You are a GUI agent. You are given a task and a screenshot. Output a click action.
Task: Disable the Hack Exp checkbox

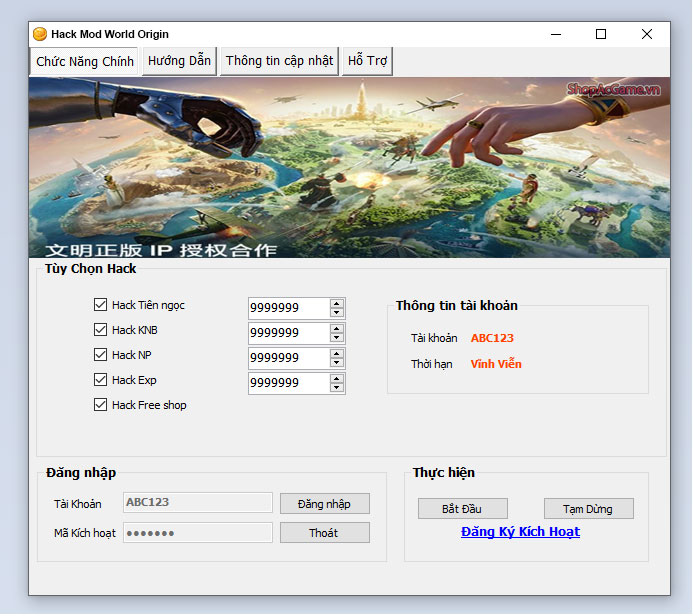[100, 380]
